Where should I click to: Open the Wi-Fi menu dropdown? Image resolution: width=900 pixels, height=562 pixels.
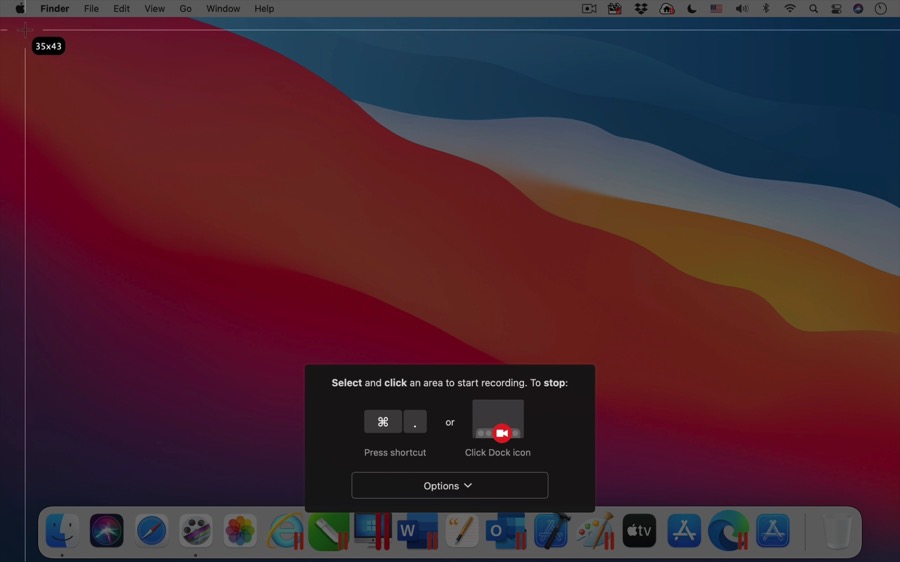(790, 9)
